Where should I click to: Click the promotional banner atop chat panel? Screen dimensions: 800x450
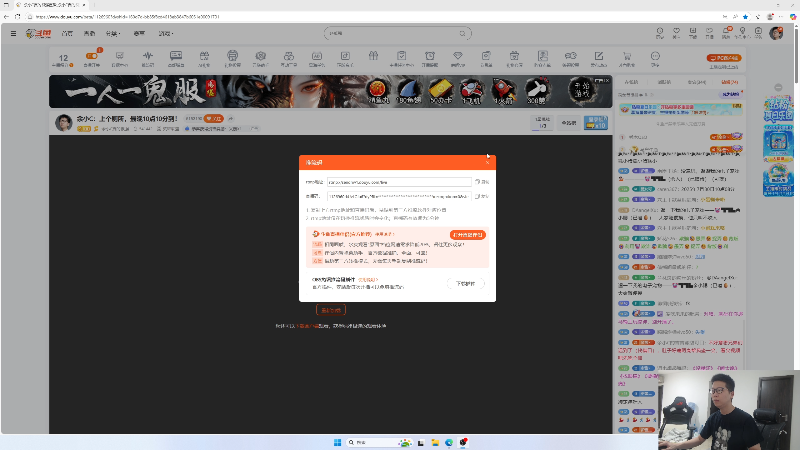pos(681,109)
